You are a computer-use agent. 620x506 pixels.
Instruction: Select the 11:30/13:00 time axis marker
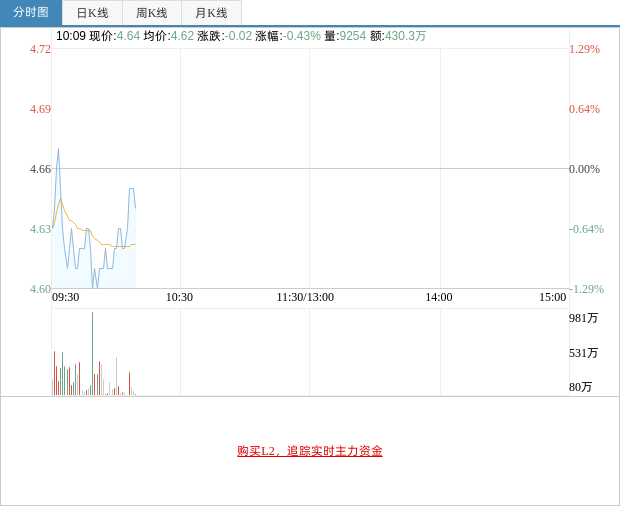click(305, 297)
